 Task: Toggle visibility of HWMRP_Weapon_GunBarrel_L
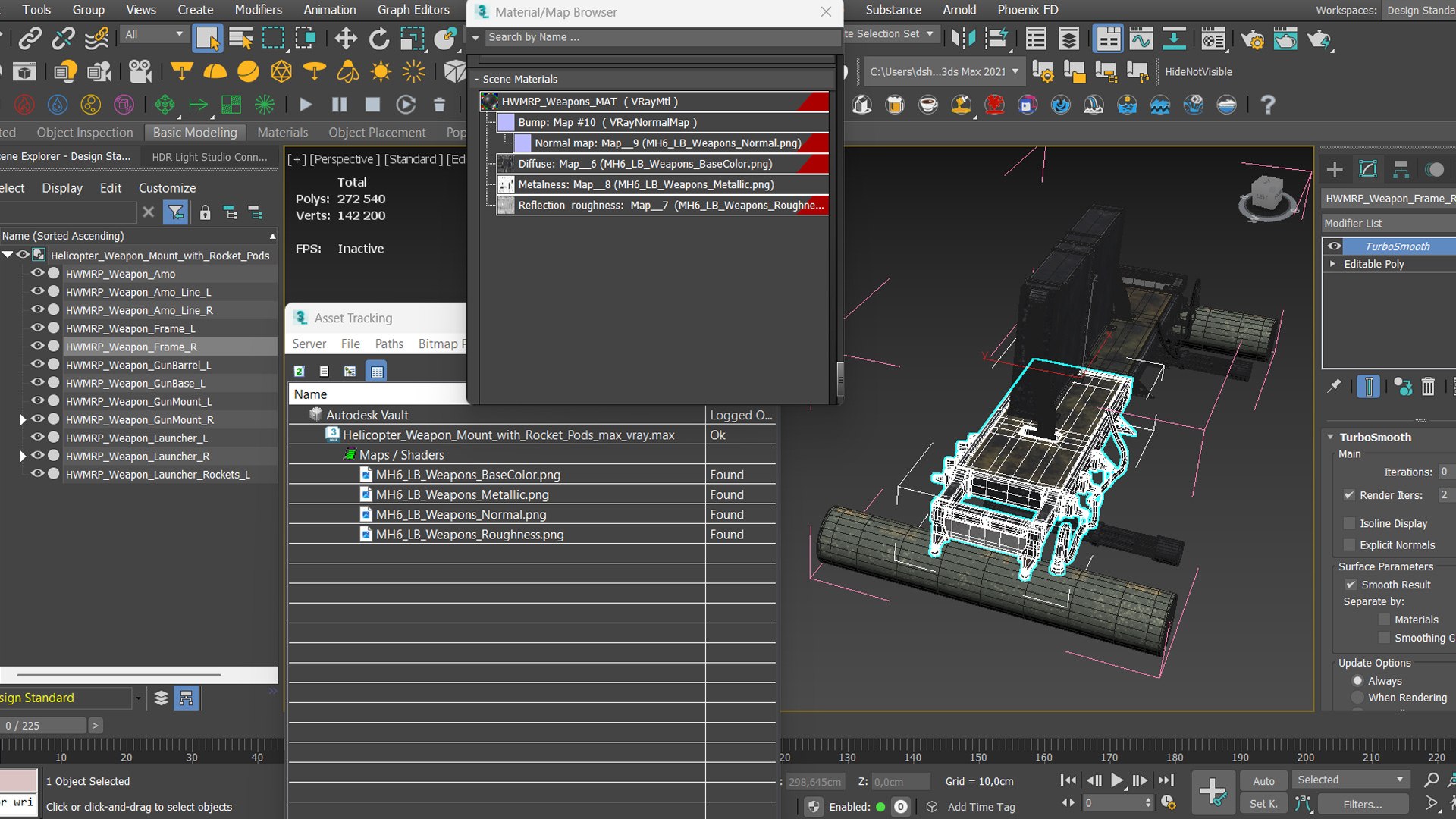click(x=36, y=364)
